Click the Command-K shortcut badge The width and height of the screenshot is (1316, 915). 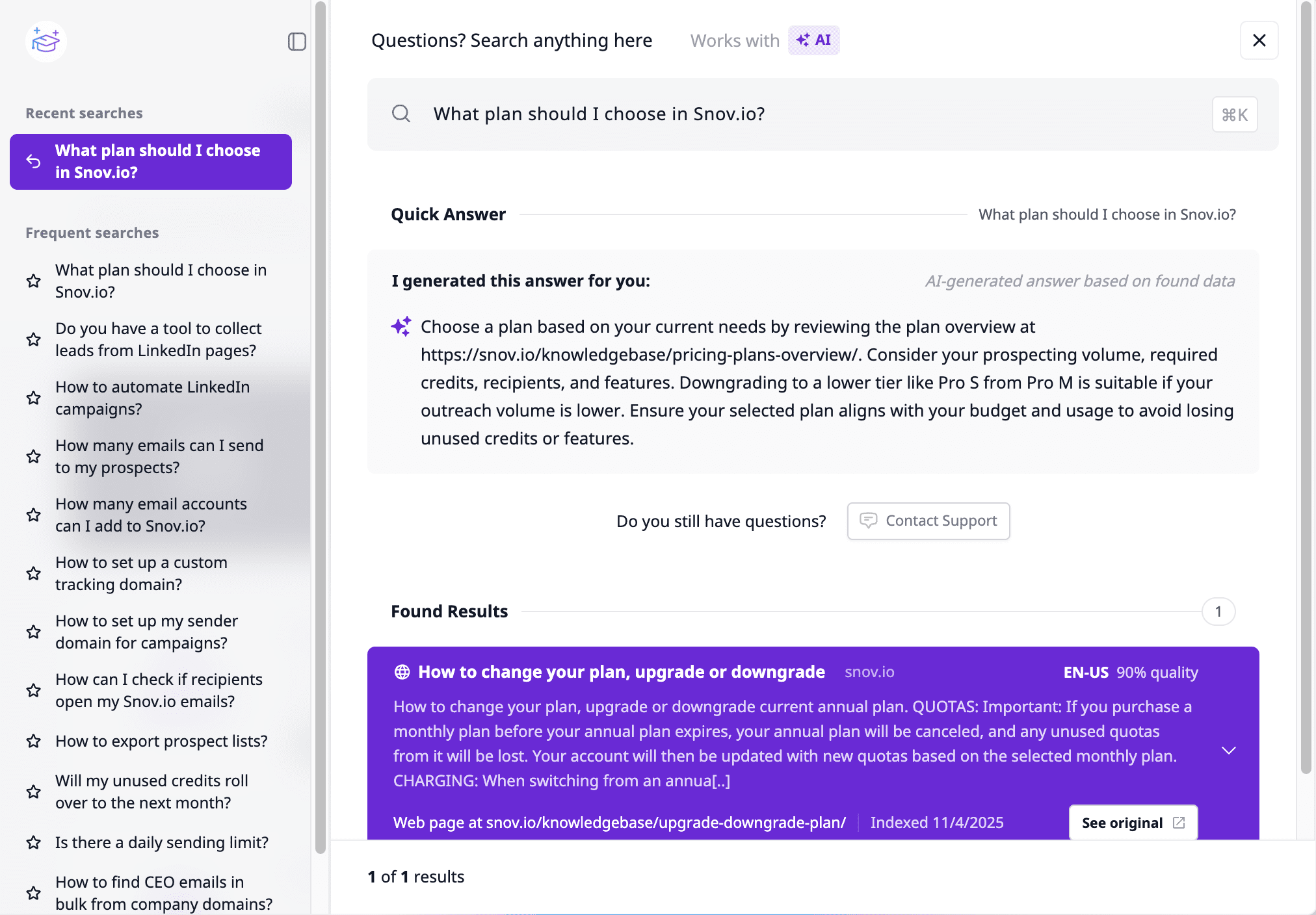pos(1234,114)
